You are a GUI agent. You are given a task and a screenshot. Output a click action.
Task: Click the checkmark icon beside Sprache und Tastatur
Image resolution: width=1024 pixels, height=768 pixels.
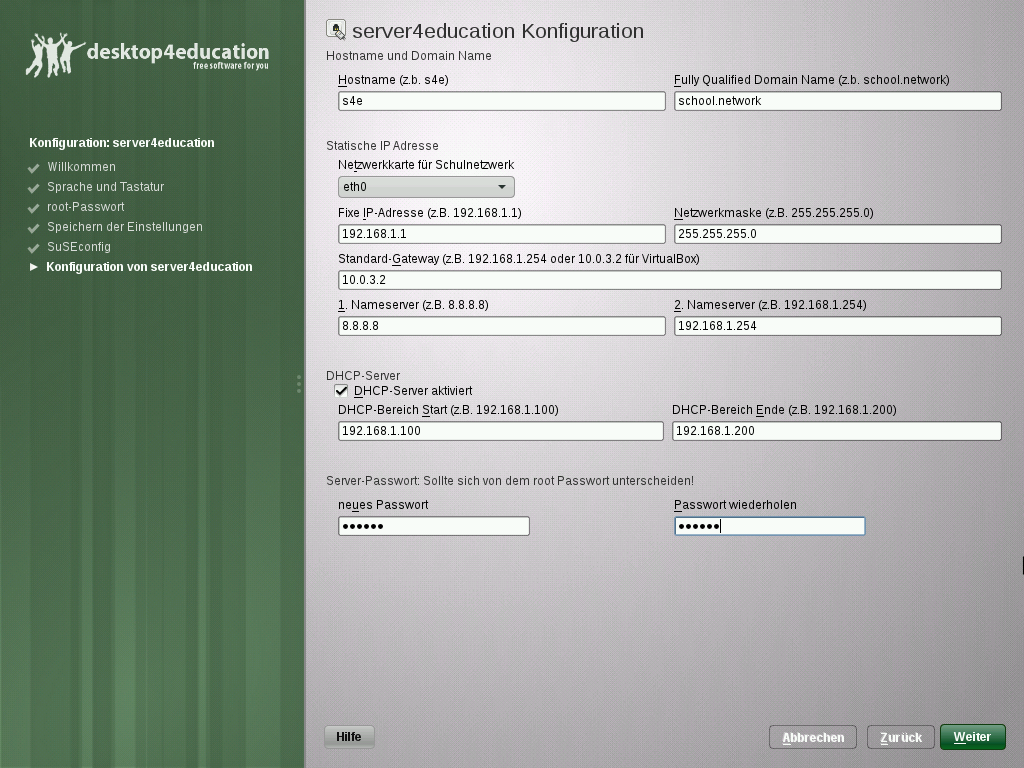pyautogui.click(x=34, y=188)
